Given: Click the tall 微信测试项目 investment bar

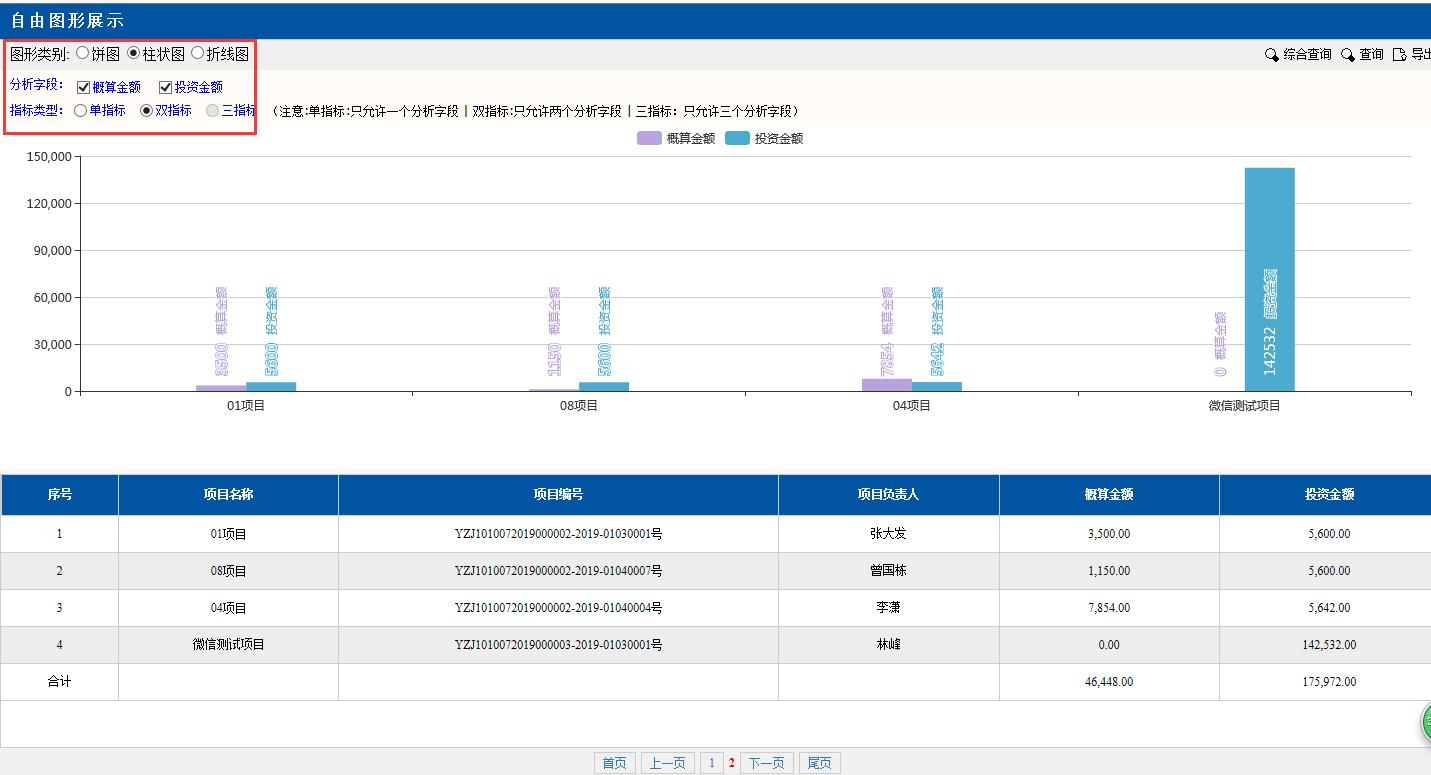Looking at the screenshot, I should click(x=1269, y=280).
